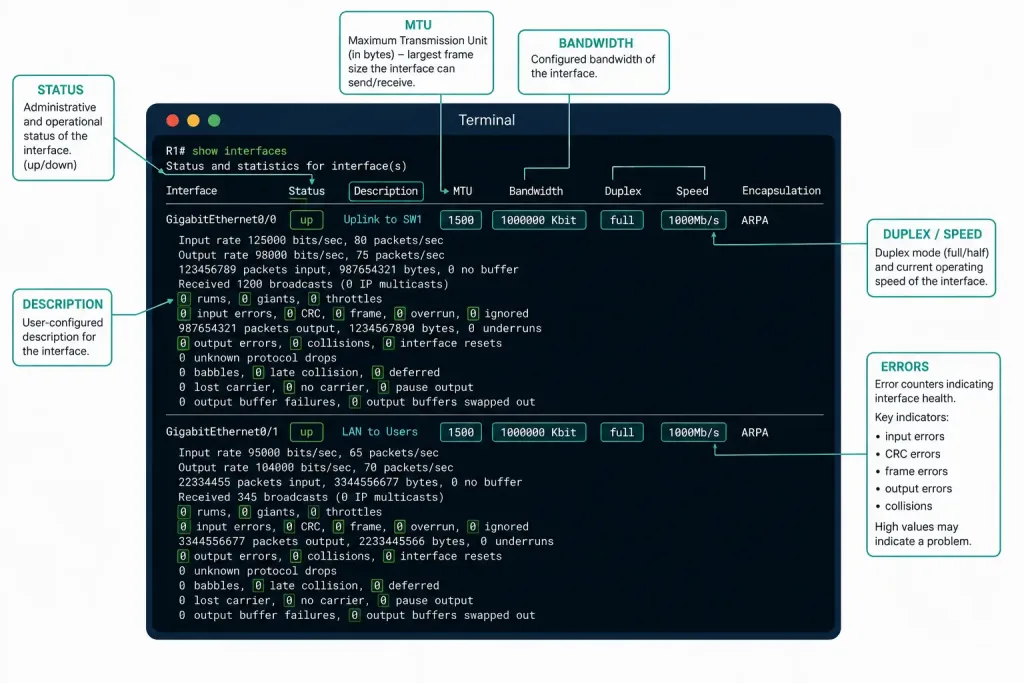Viewport: 1024px width, 683px height.
Task: Click the Speed column header
Action: (x=692, y=191)
